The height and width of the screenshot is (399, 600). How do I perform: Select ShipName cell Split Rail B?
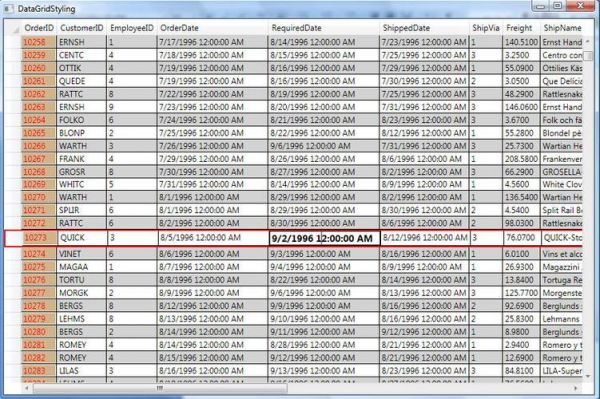(x=562, y=210)
